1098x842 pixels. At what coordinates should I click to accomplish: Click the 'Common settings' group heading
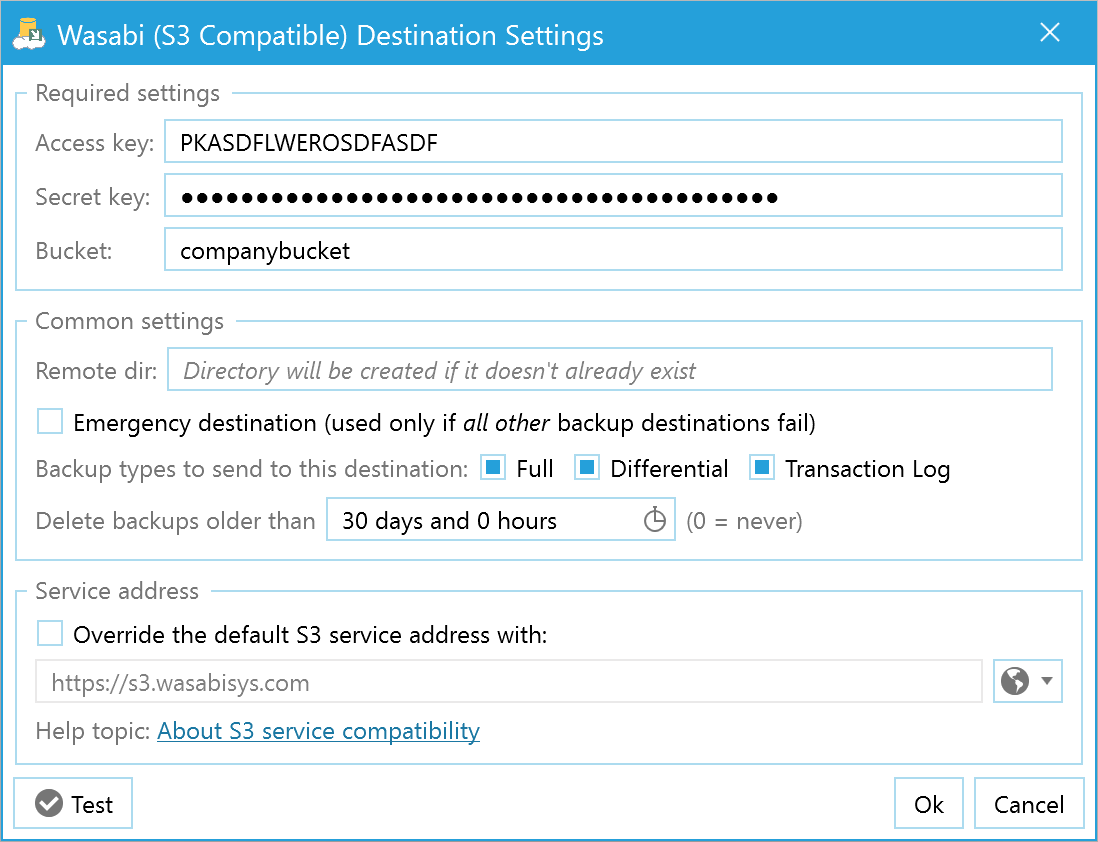pos(130,321)
